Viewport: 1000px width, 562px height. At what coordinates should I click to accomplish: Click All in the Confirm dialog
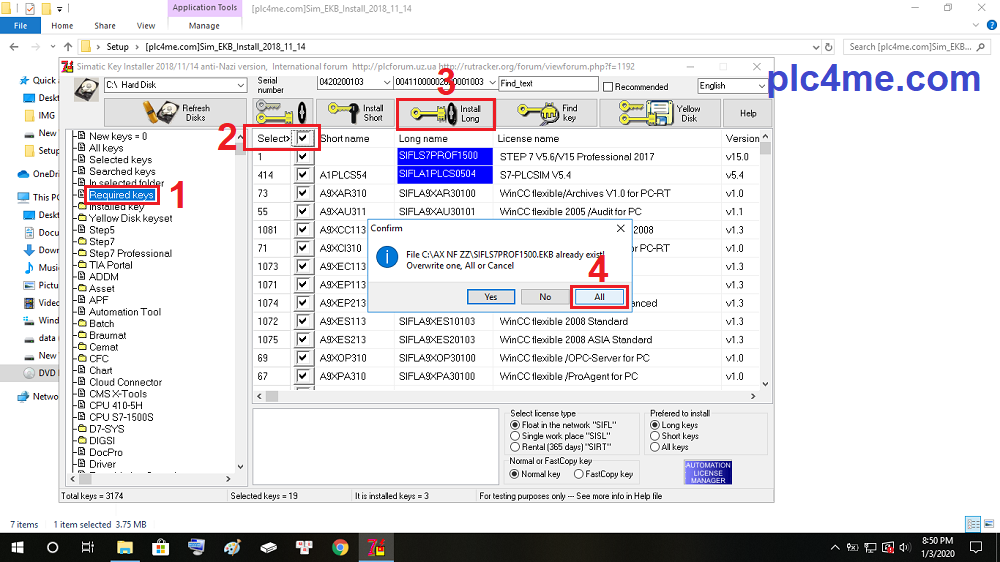click(x=599, y=296)
